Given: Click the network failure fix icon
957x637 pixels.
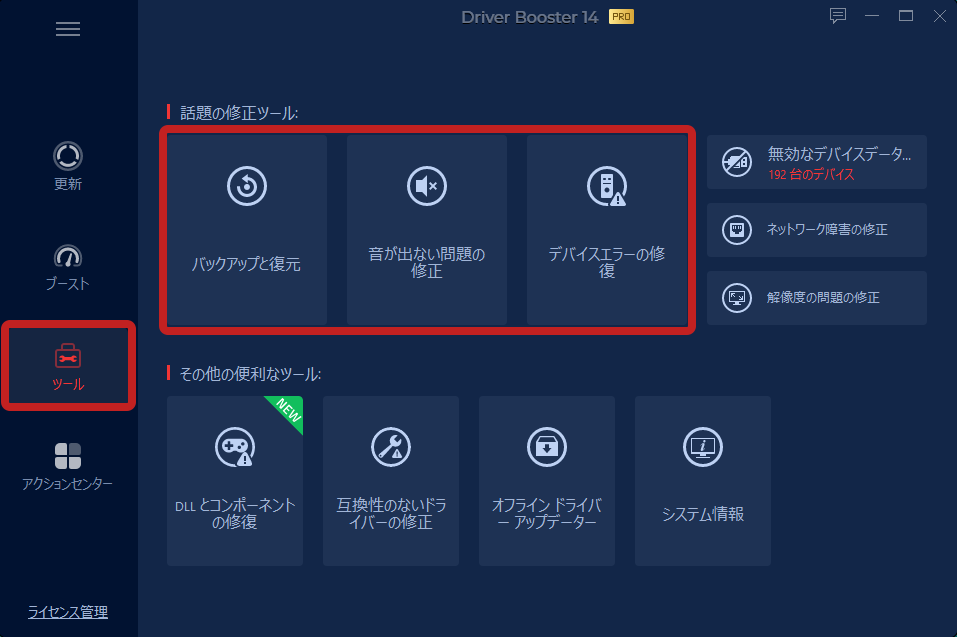Looking at the screenshot, I should 737,230.
